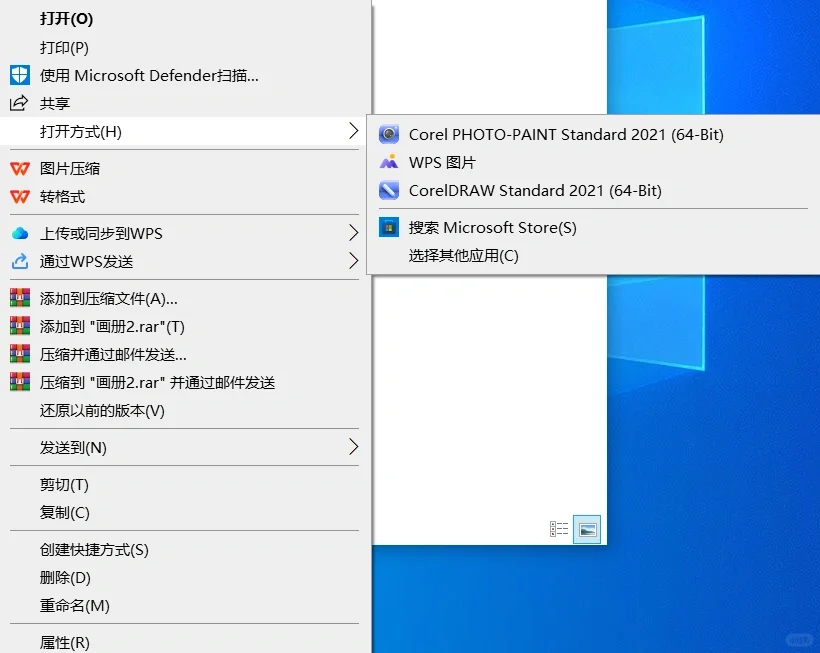Choose 删除(D) from menu

[185, 577]
